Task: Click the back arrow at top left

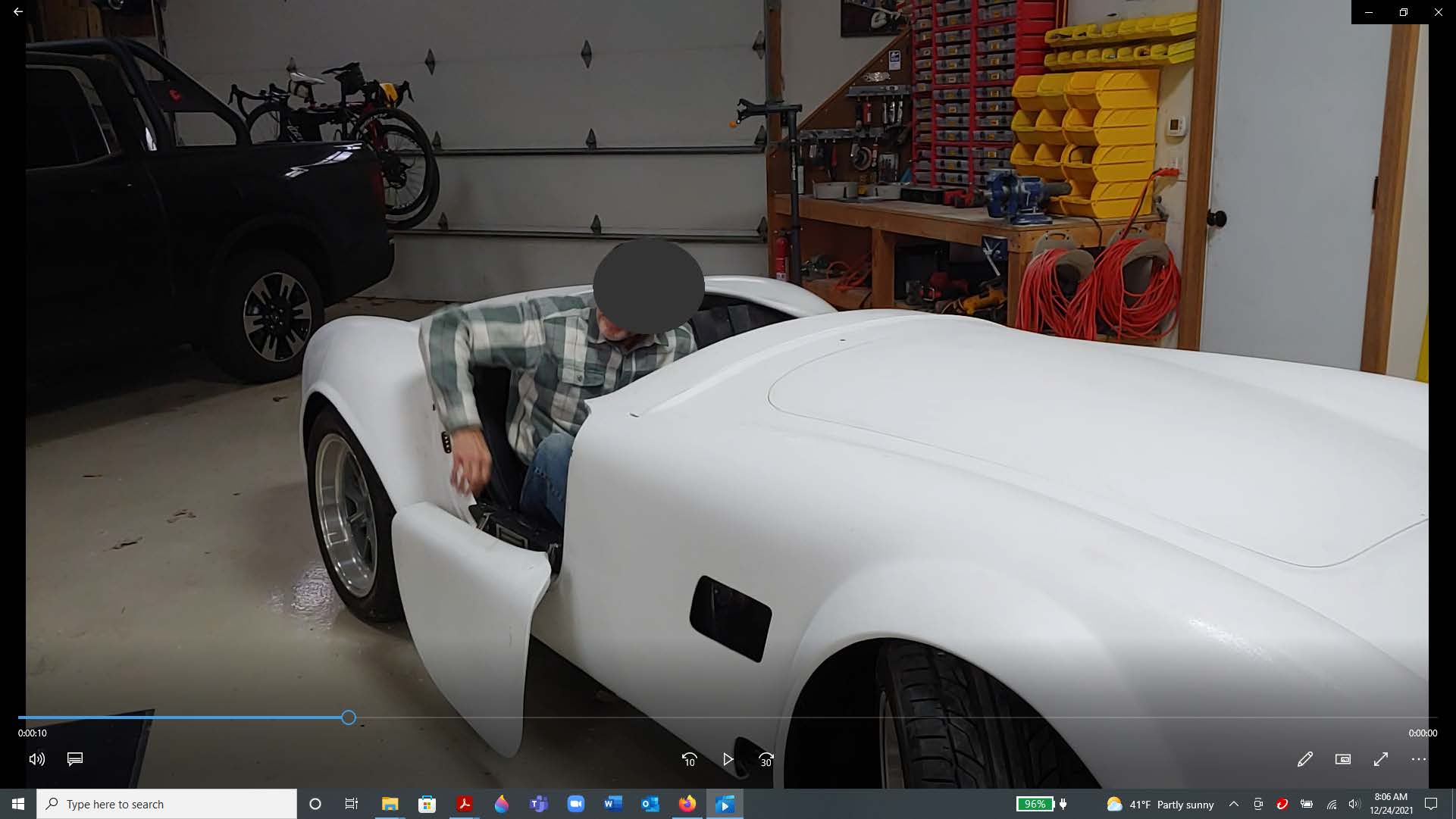Action: 18,12
